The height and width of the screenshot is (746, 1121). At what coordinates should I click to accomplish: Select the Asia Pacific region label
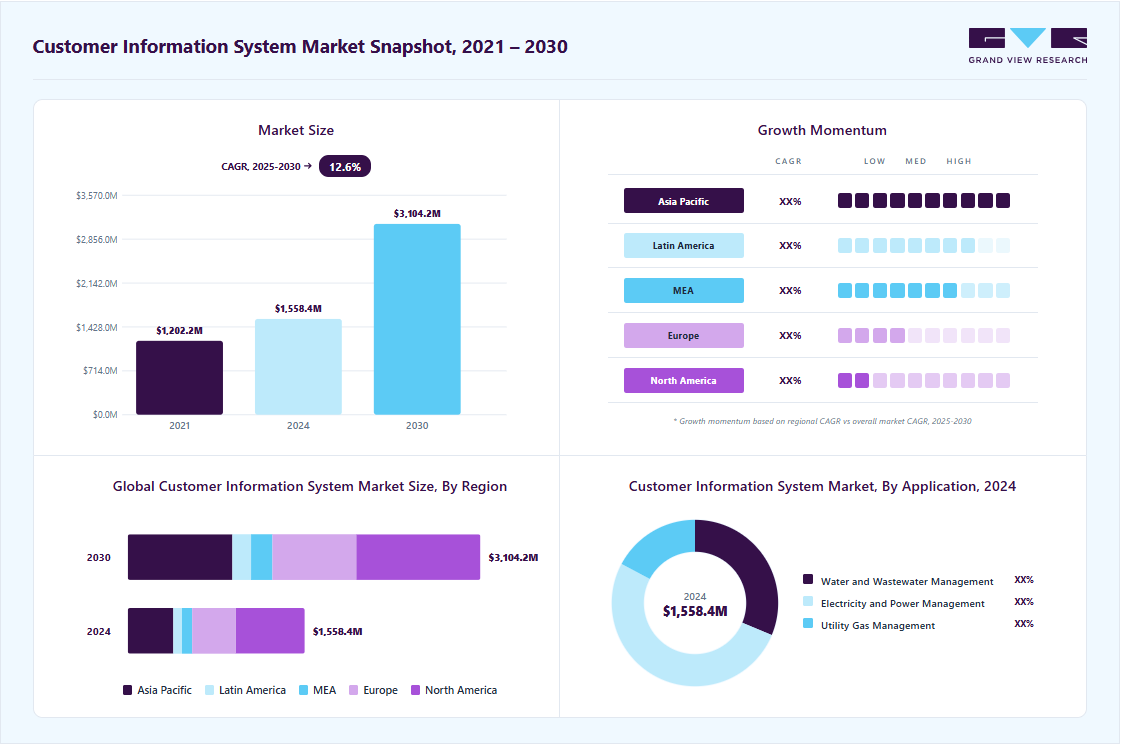tap(683, 201)
